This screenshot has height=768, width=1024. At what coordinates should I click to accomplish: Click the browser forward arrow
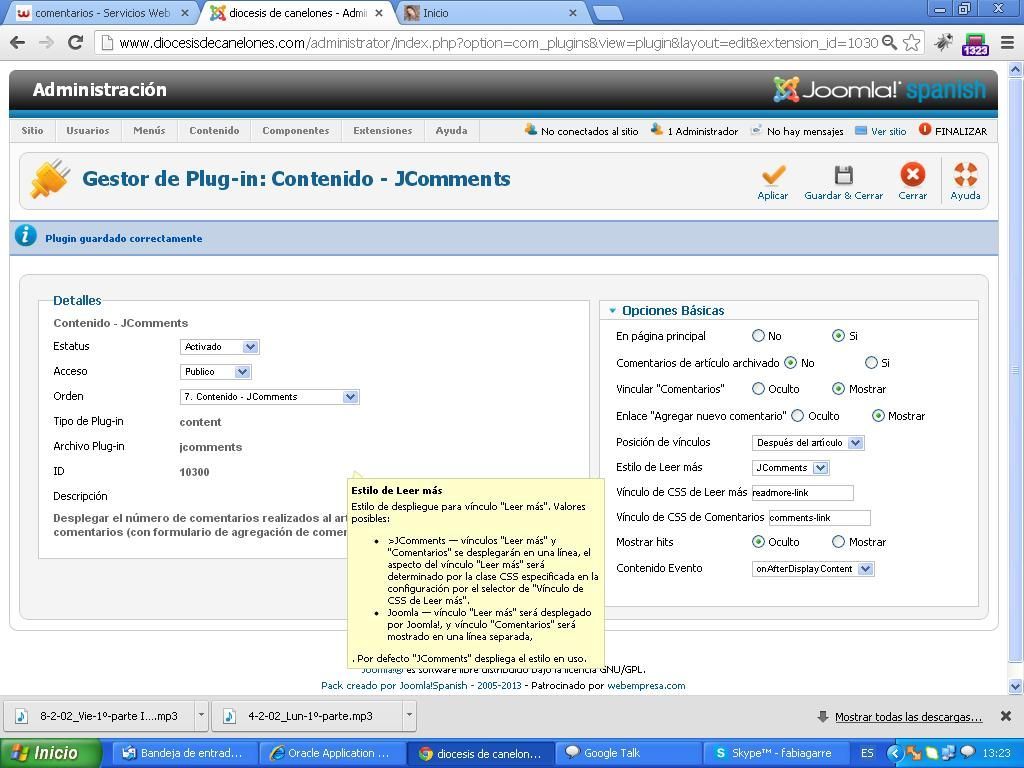pyautogui.click(x=46, y=43)
